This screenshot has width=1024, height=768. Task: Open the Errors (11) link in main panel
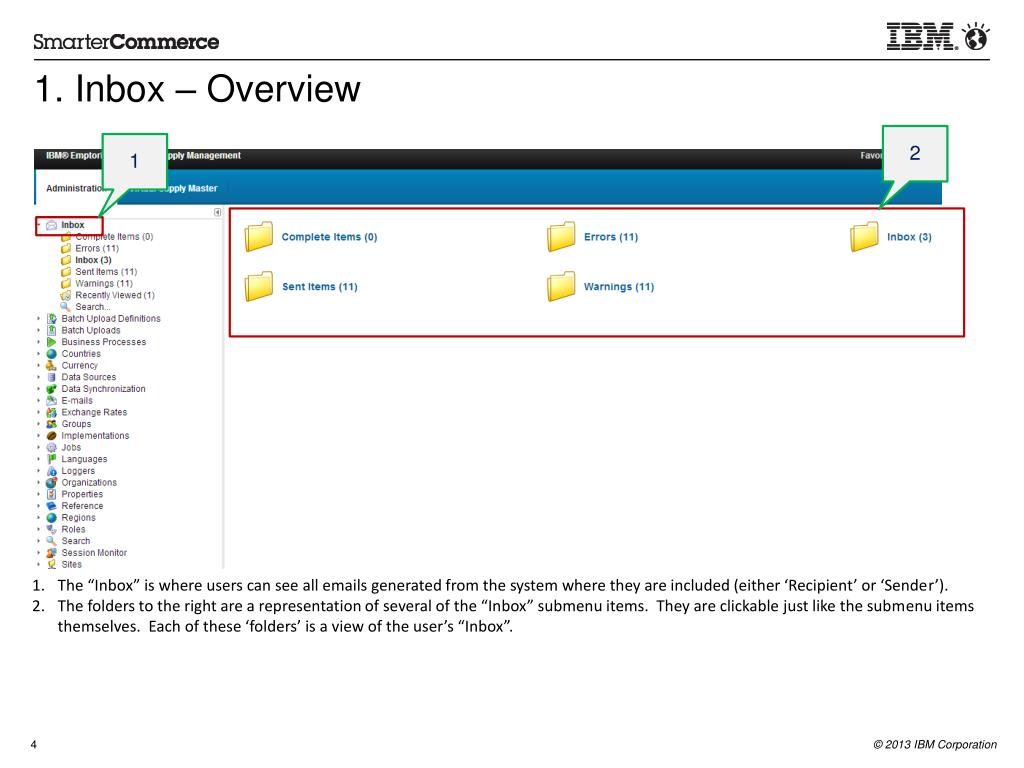coord(611,237)
